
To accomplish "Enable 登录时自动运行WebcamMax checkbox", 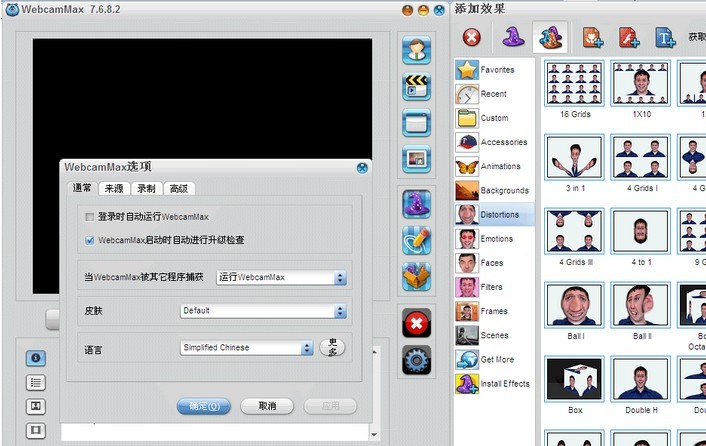I will (x=90, y=217).
